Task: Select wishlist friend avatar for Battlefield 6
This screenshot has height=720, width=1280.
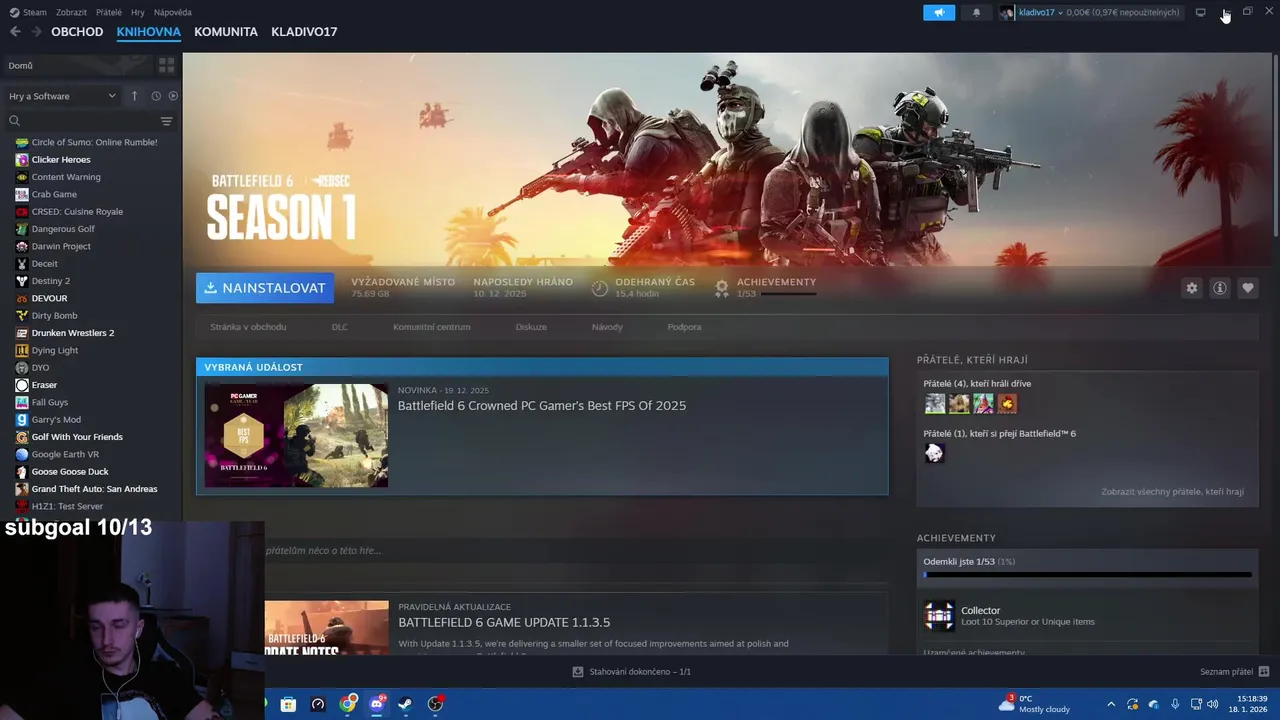Action: (x=934, y=453)
